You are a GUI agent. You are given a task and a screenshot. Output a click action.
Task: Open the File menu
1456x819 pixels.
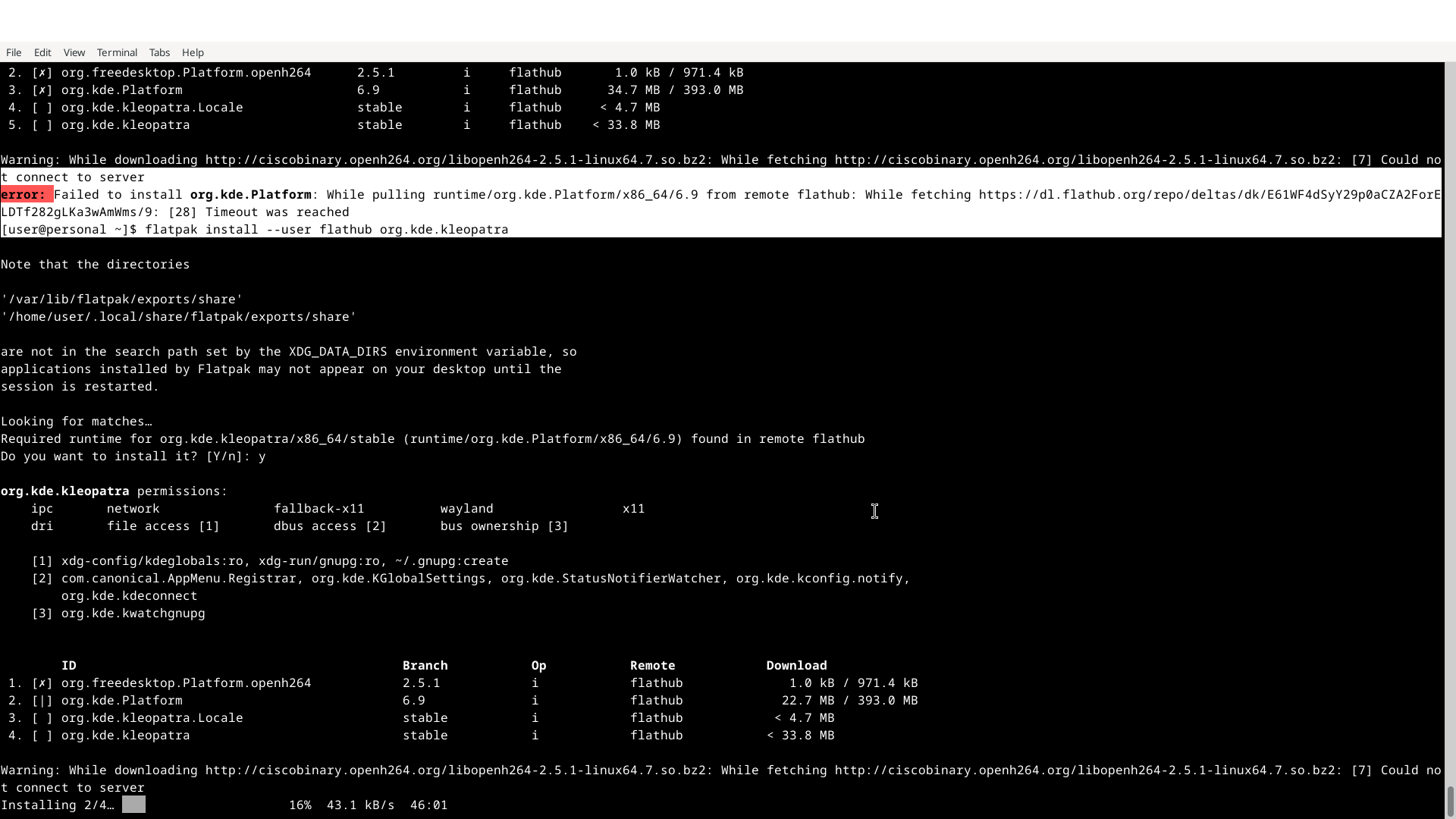[14, 52]
